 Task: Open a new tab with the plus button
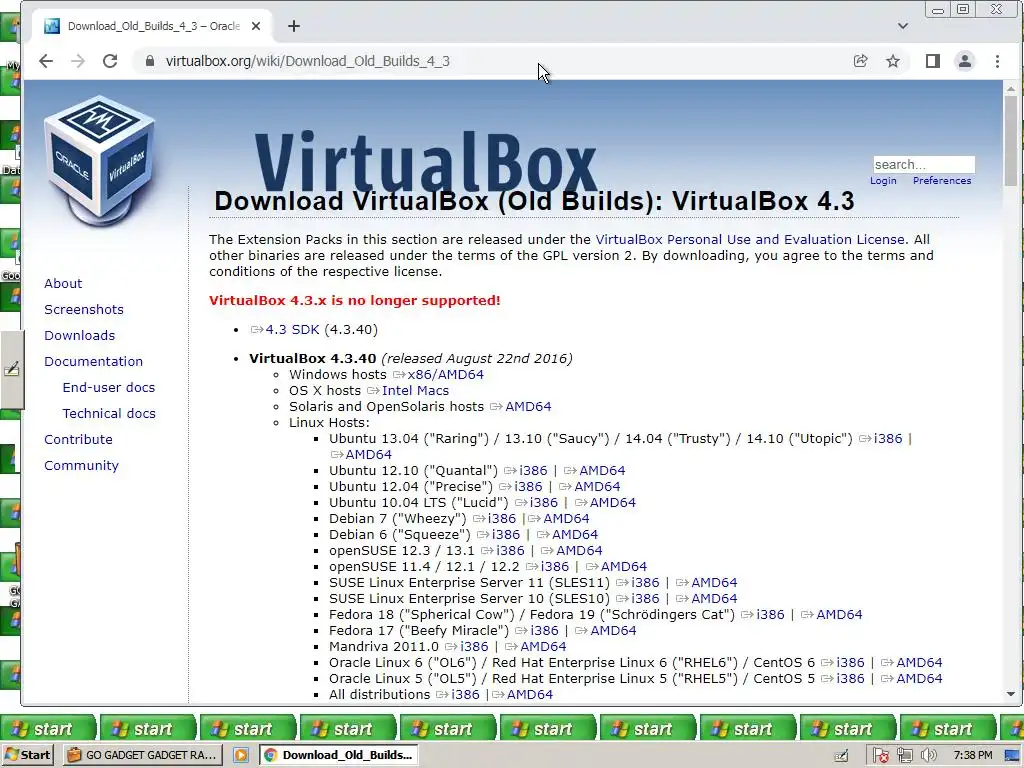pos(294,26)
